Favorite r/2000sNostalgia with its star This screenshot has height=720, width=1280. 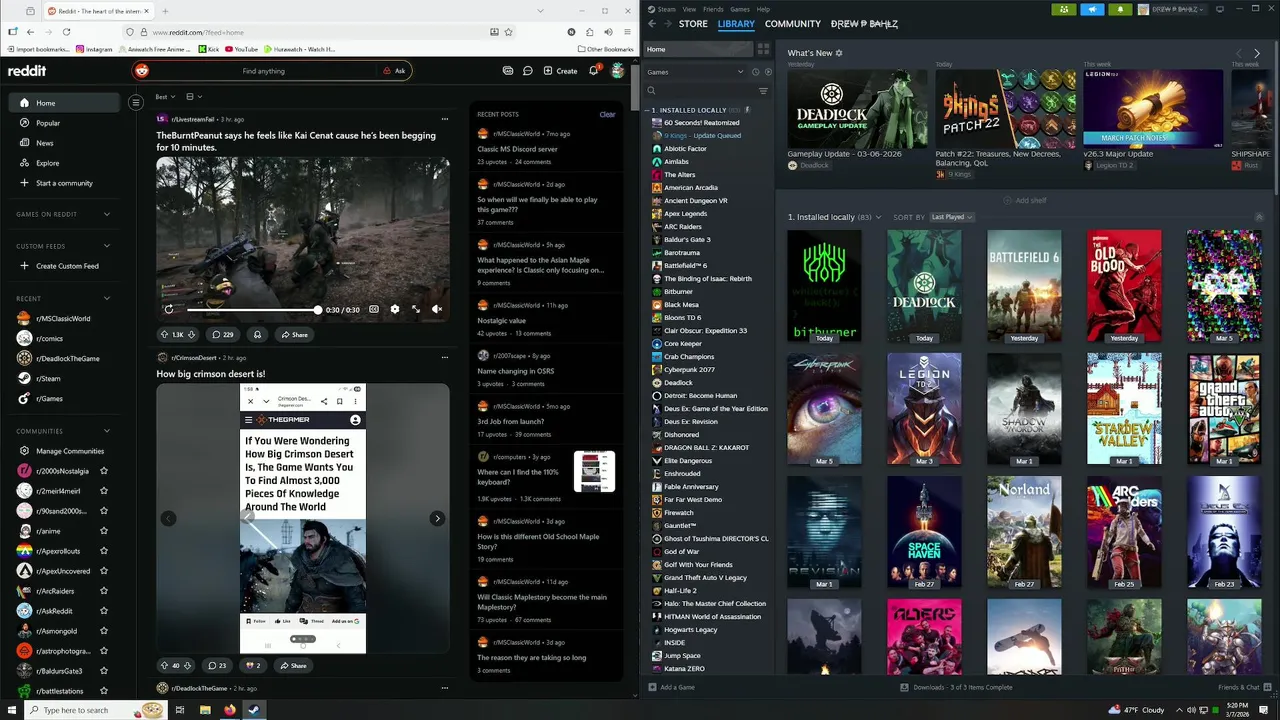[104, 471]
